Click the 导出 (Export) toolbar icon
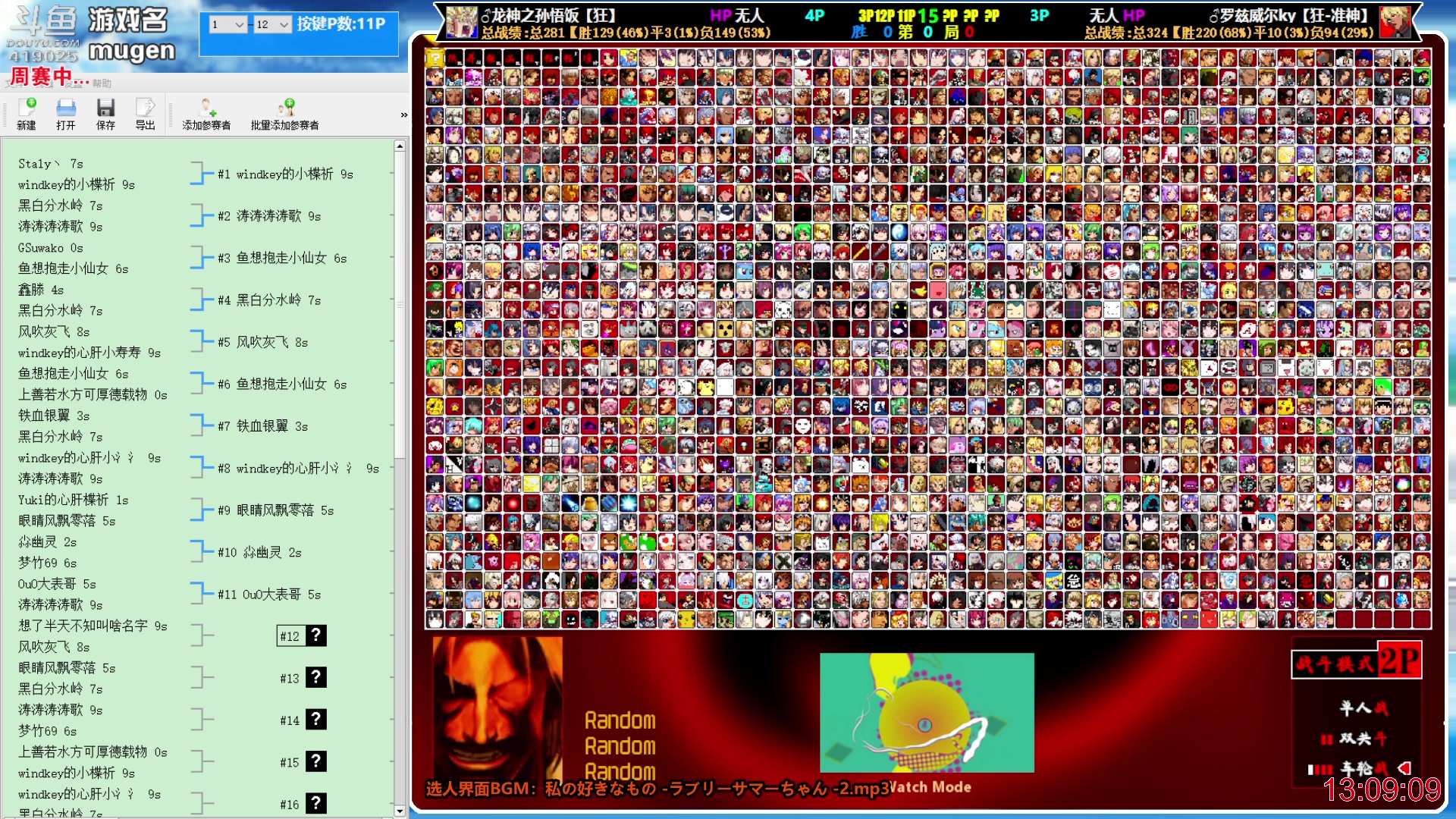The width and height of the screenshot is (1456, 819). pos(145,114)
